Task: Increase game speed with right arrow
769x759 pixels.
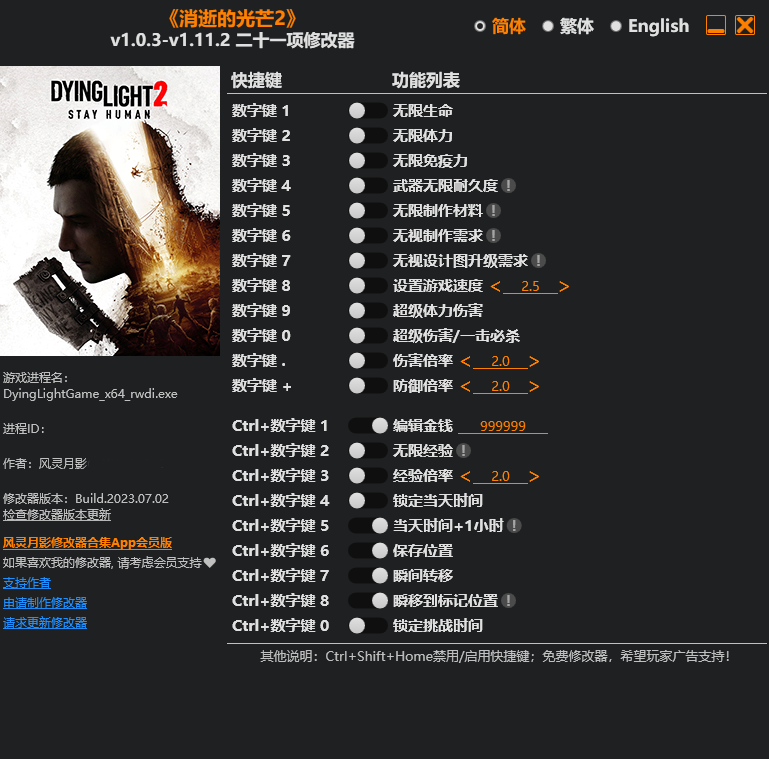Action: (x=564, y=286)
